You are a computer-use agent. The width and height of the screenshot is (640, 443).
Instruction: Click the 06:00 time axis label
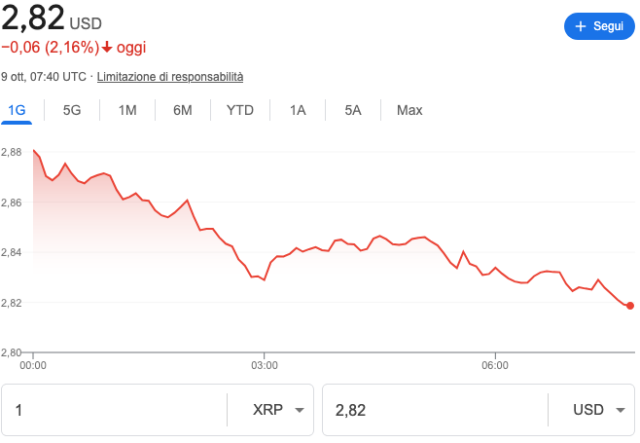[x=495, y=365]
